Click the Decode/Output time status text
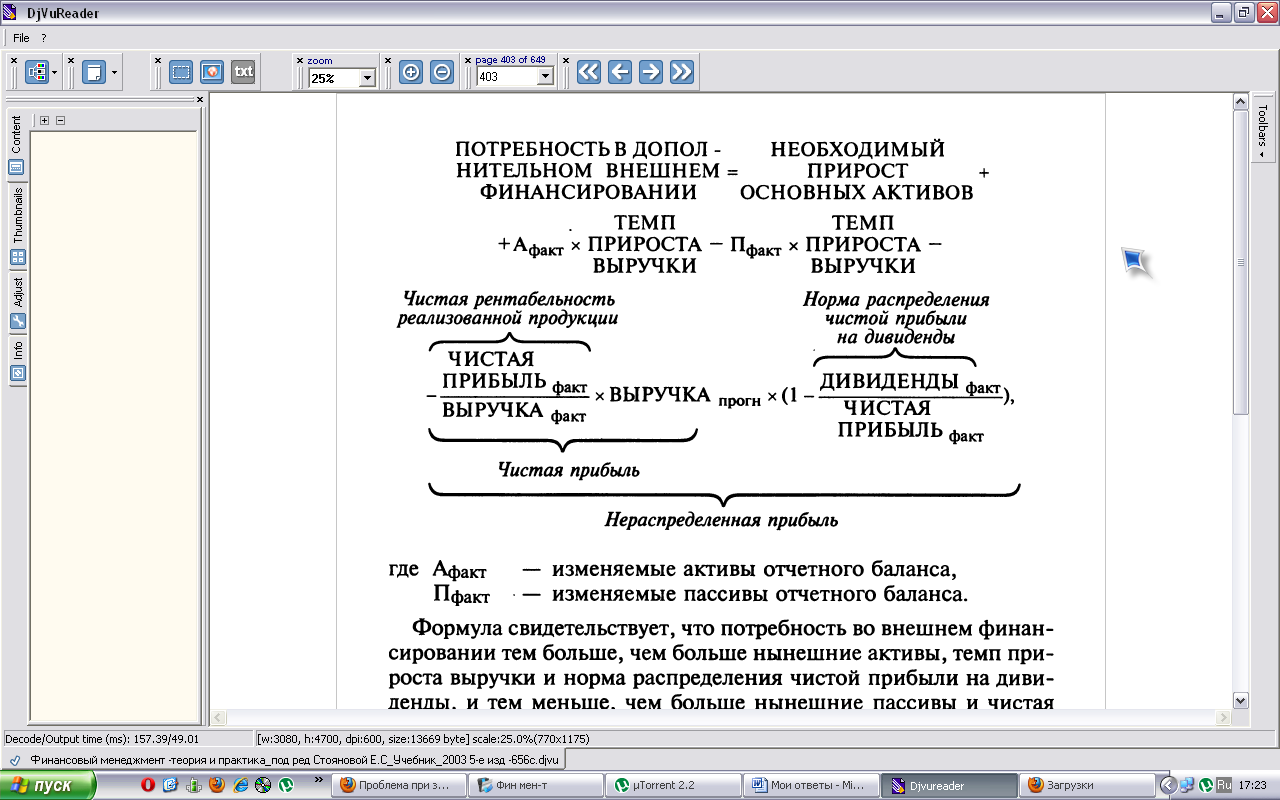The height and width of the screenshot is (800, 1280). tap(104, 739)
